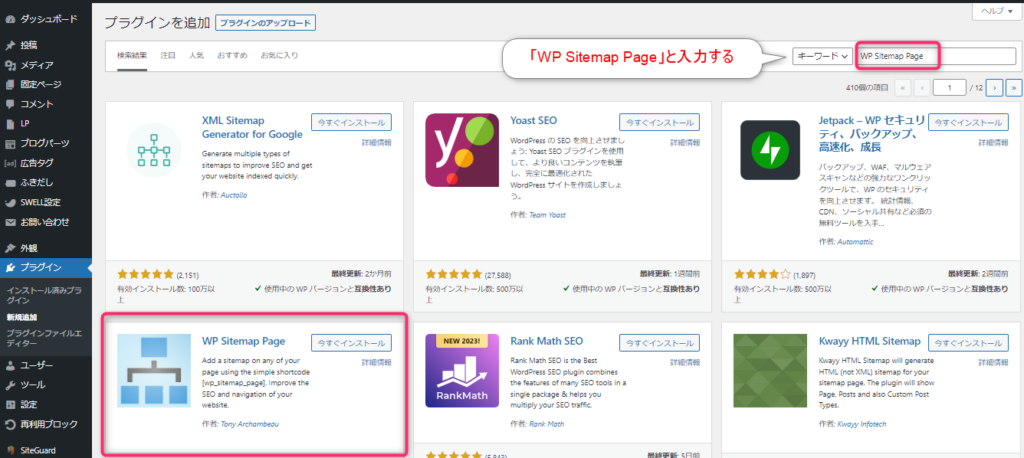Open the お問い合わせ mail icon
Screen dimensions: 1024x458
(10, 221)
